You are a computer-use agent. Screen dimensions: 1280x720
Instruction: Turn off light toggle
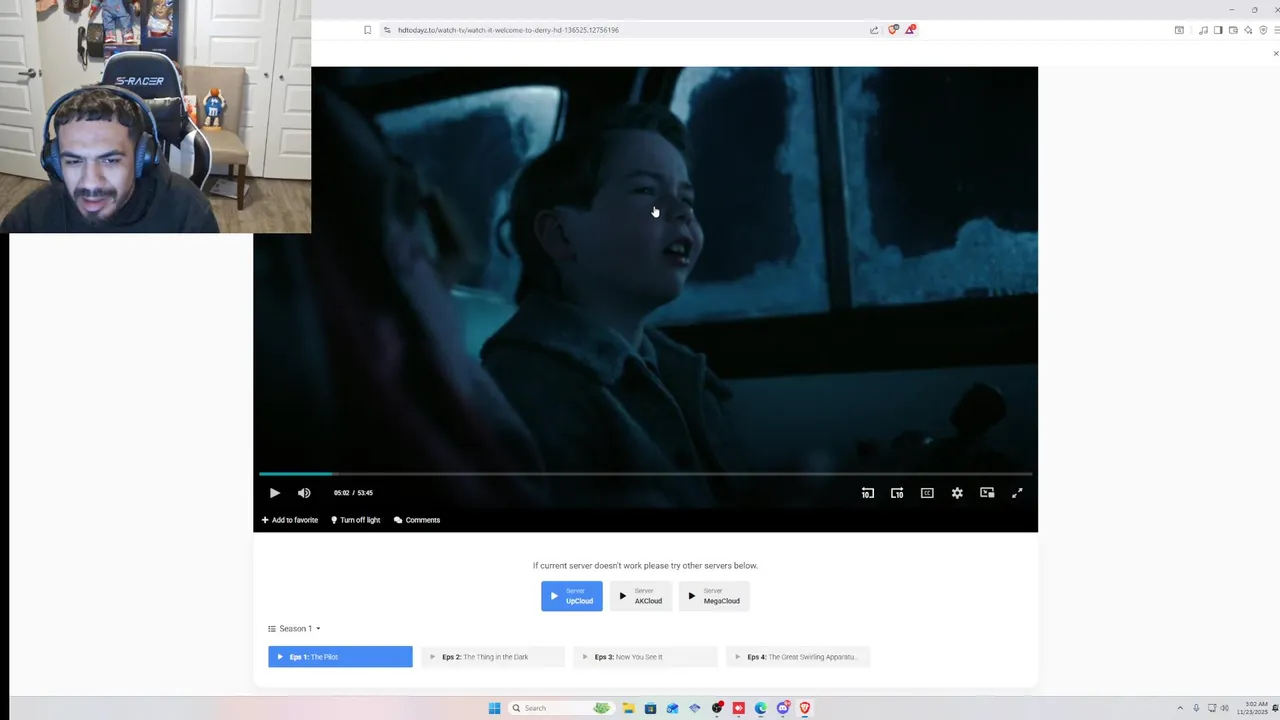tap(356, 520)
